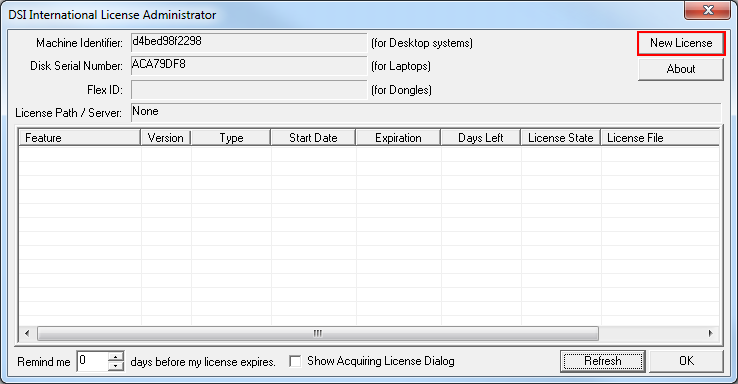The height and width of the screenshot is (384, 738).
Task: Open the About dialog
Action: [x=681, y=69]
